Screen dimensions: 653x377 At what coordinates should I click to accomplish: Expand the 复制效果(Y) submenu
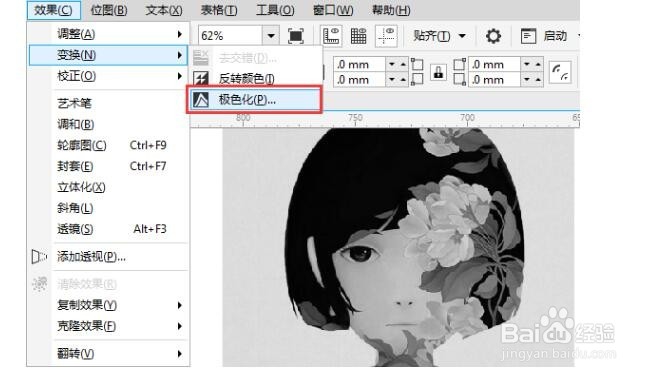108,305
